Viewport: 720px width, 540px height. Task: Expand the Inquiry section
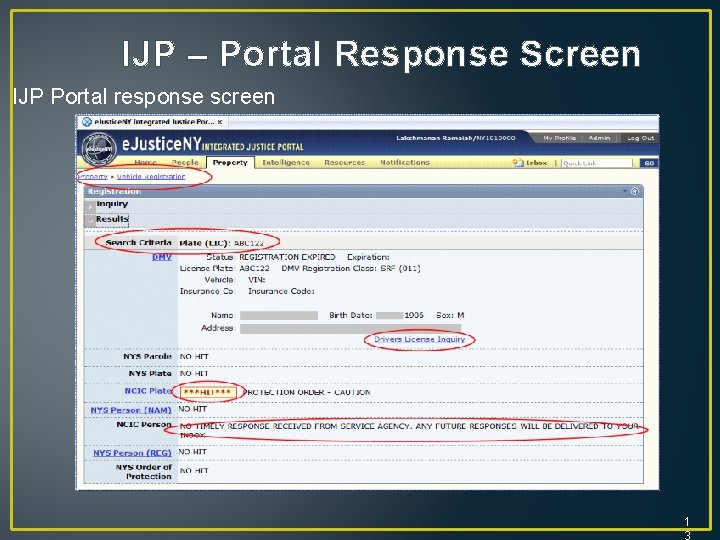pyautogui.click(x=90, y=206)
